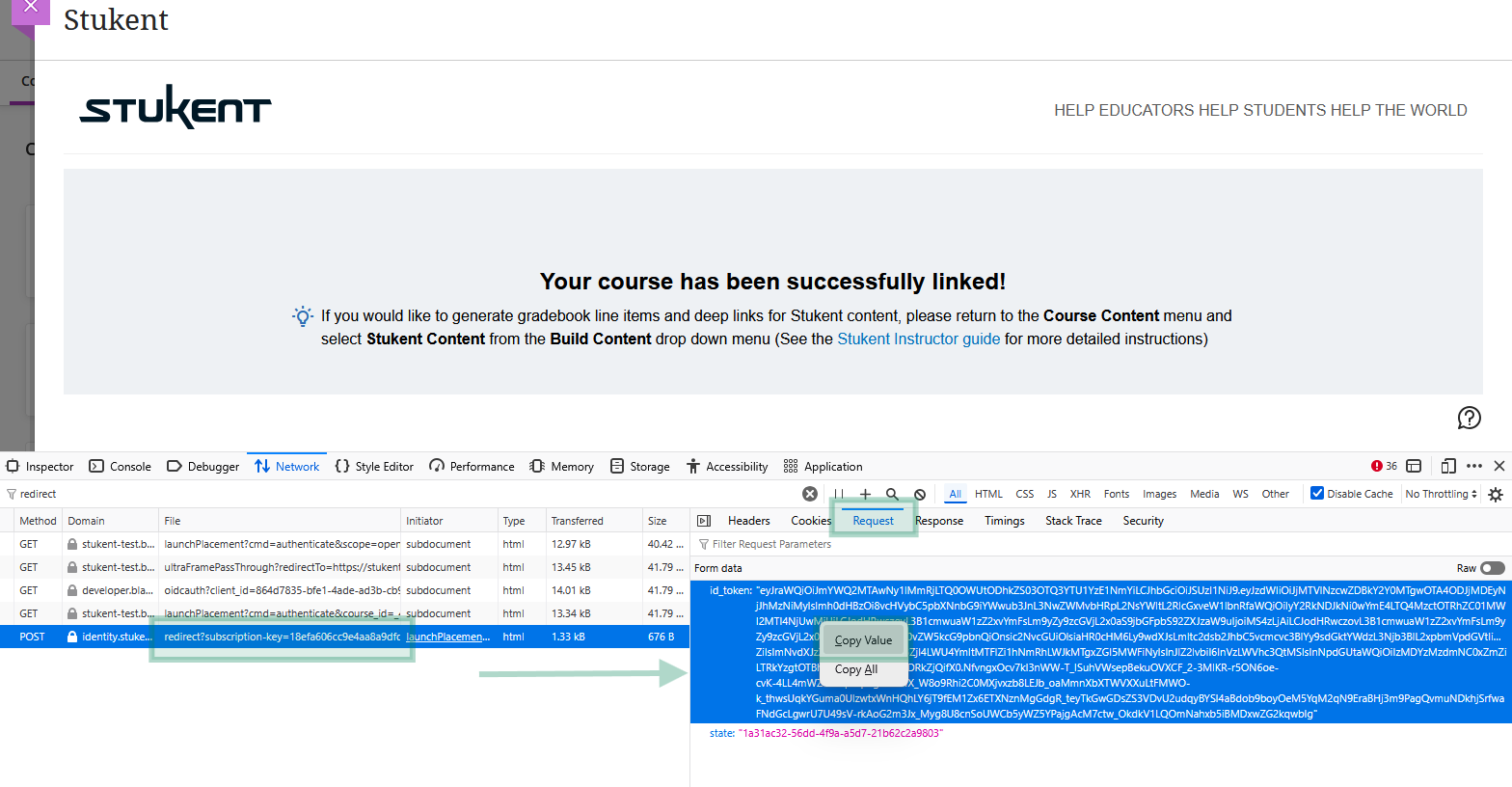Click the red error count badge
The image size is (1512, 787).
click(x=1384, y=466)
